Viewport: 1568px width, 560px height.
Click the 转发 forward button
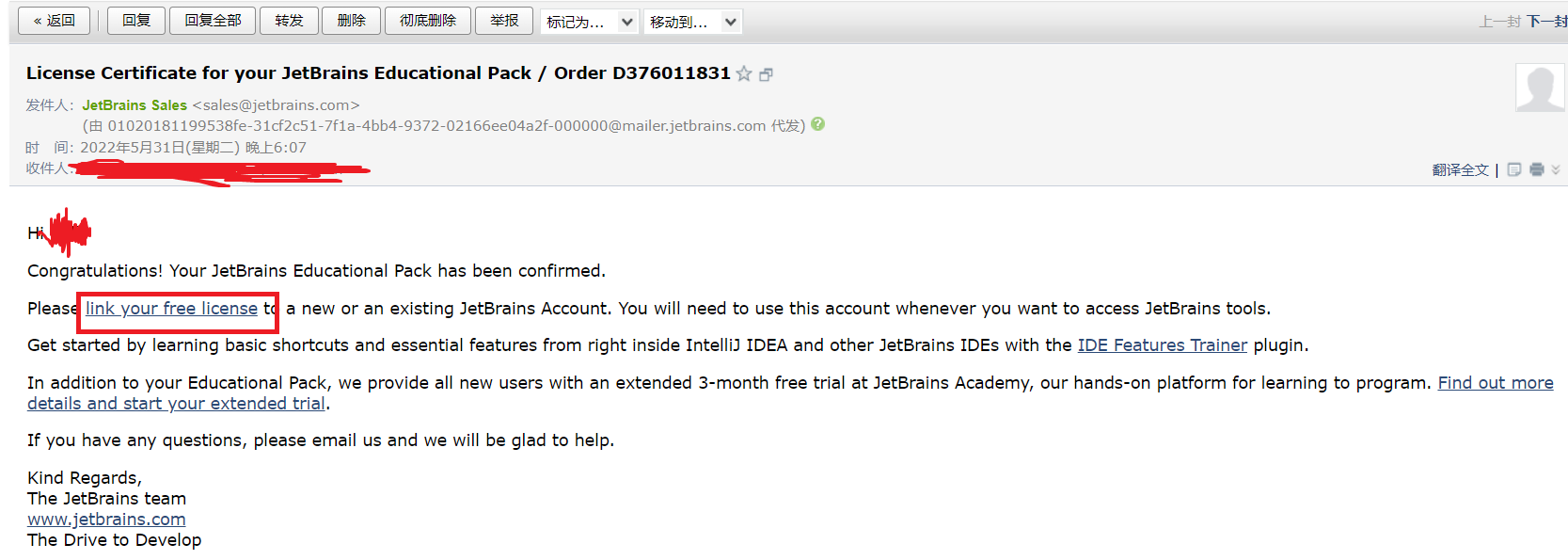(289, 21)
